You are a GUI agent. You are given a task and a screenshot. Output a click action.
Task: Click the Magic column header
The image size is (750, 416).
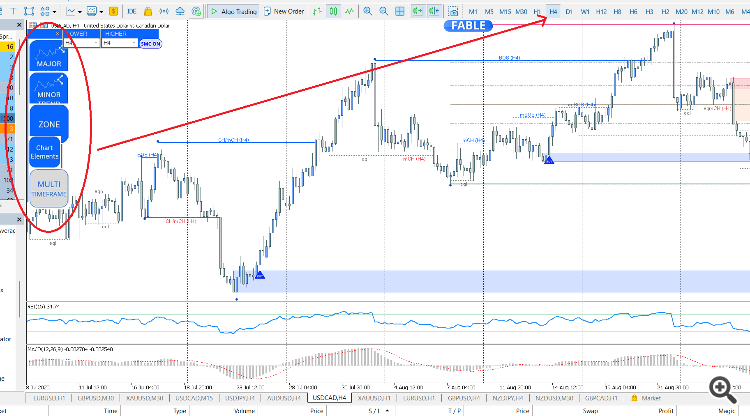[x=726, y=411]
